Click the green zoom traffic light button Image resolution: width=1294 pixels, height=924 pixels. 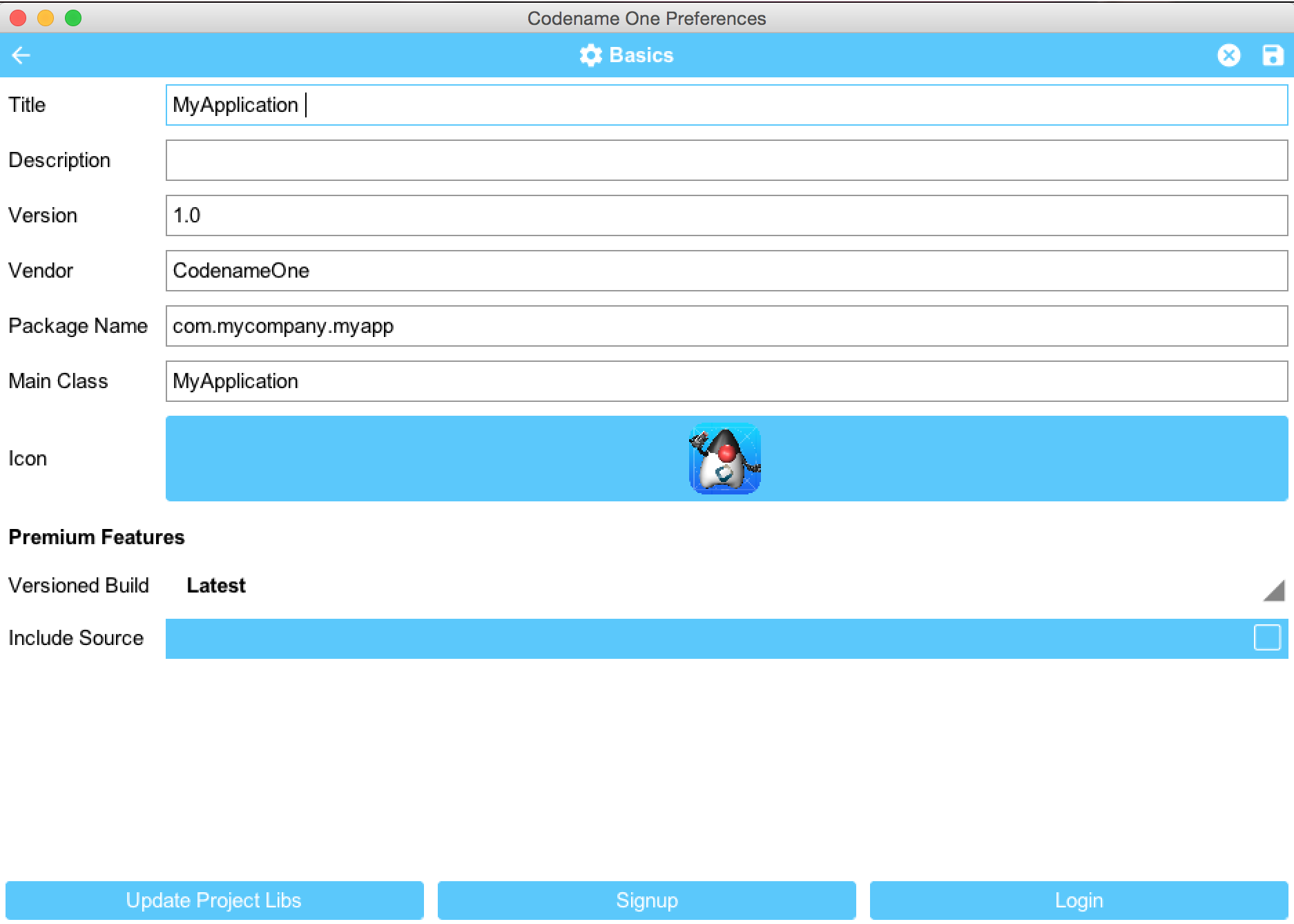73,19
